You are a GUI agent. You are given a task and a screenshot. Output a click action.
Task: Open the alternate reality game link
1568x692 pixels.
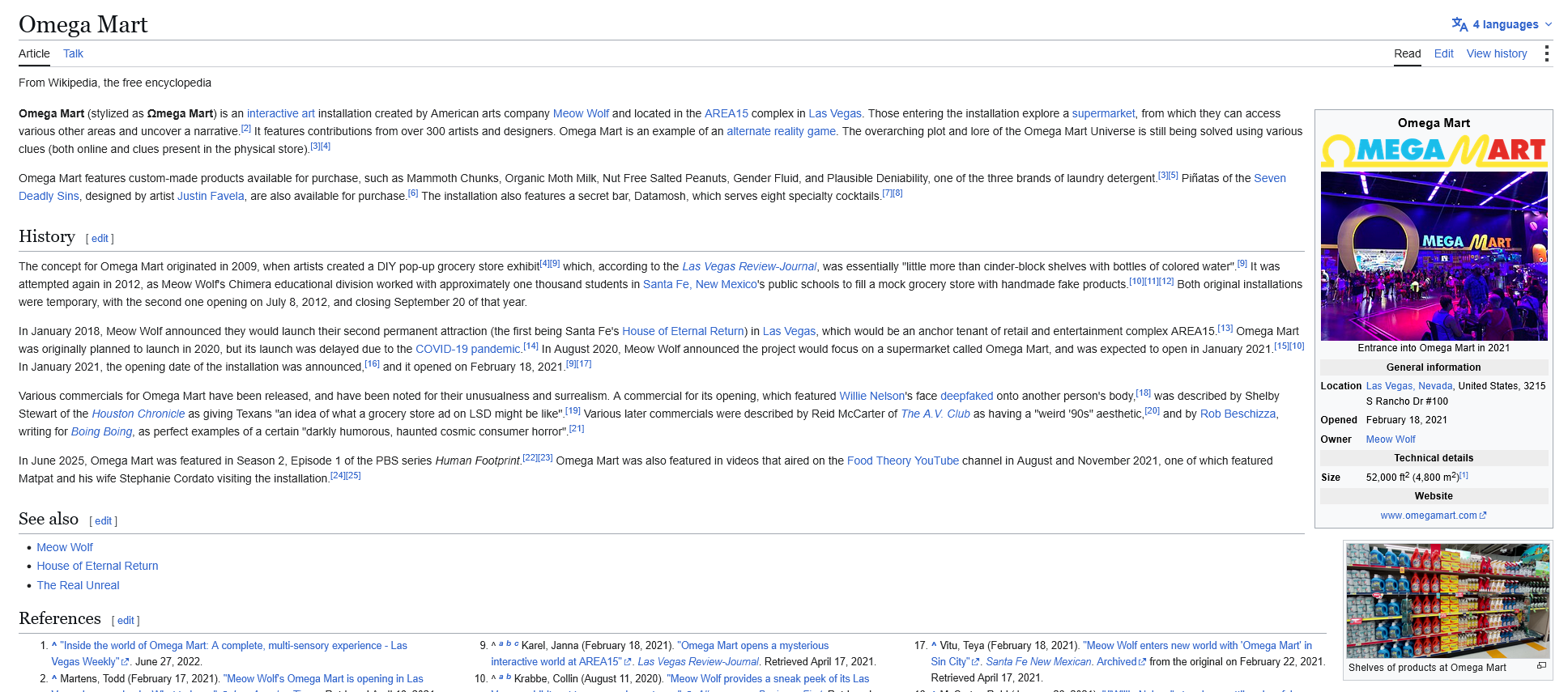click(x=781, y=131)
